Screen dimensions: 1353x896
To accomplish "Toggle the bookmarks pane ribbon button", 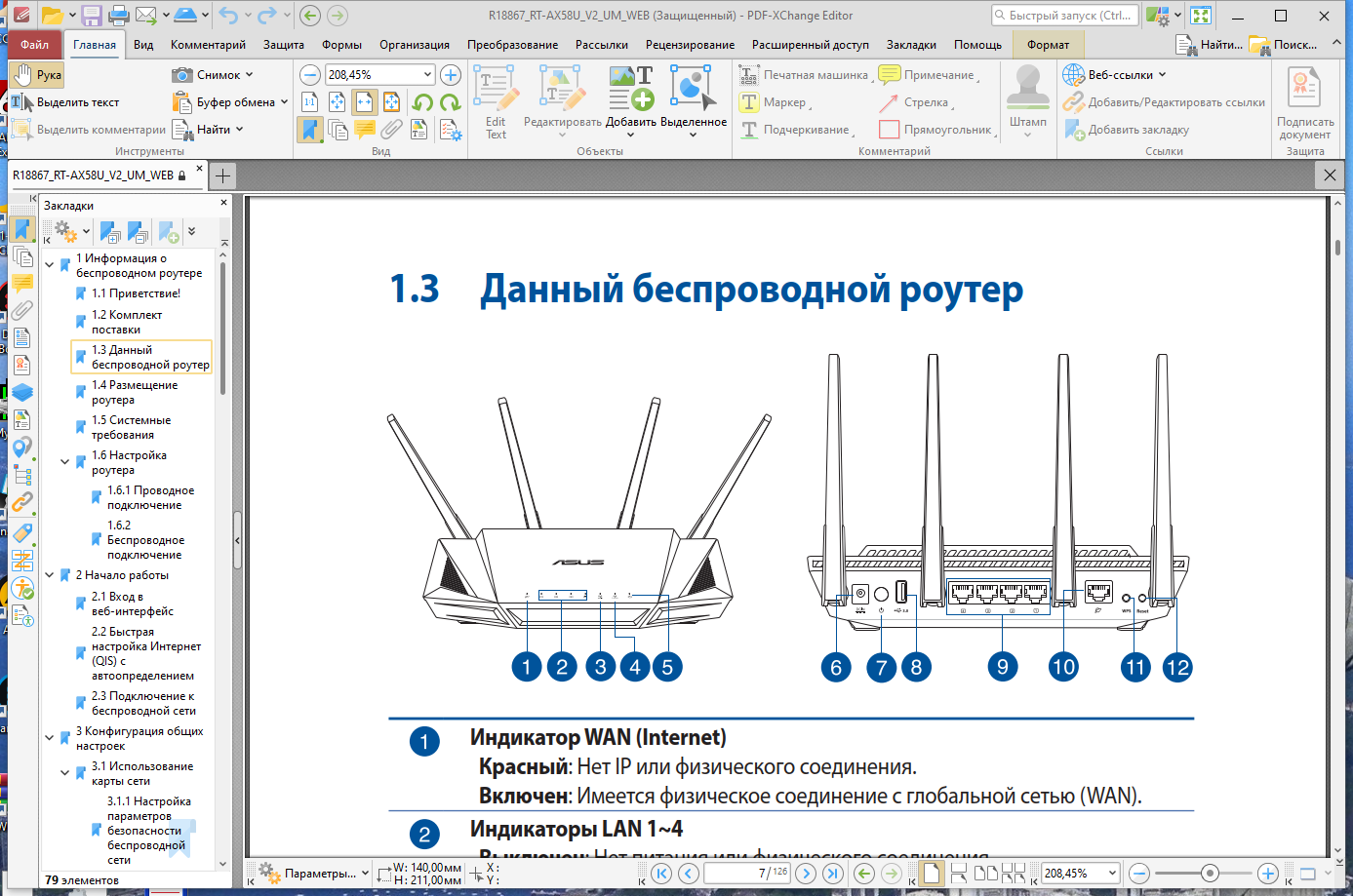I will (x=310, y=130).
